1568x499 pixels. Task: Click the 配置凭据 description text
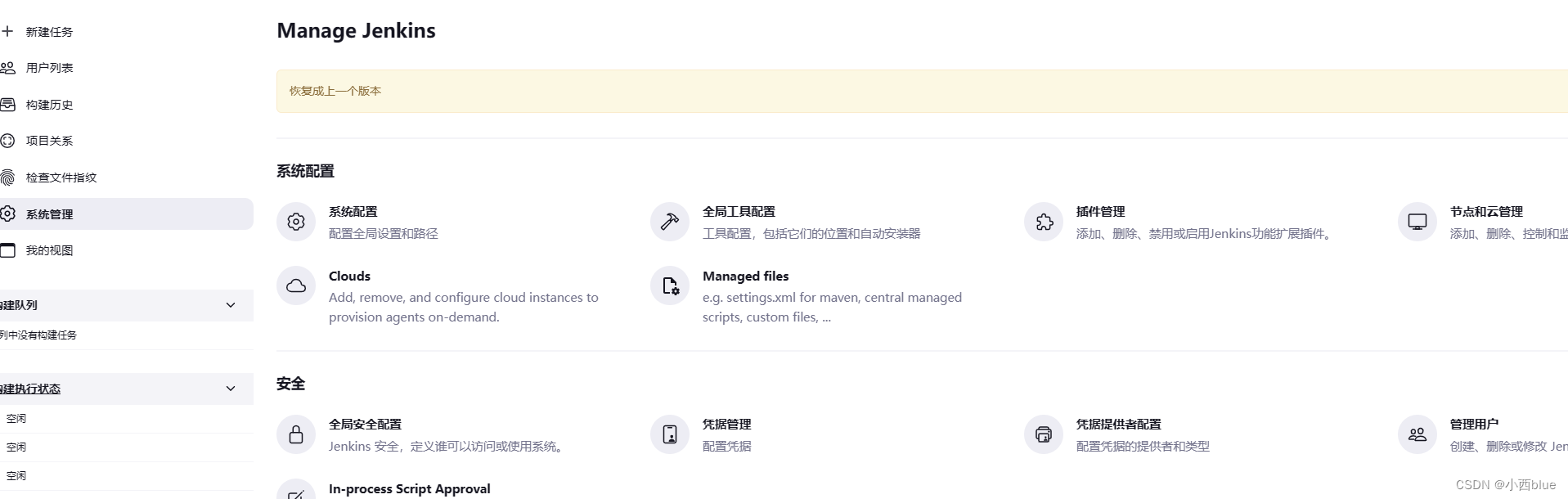coord(727,446)
